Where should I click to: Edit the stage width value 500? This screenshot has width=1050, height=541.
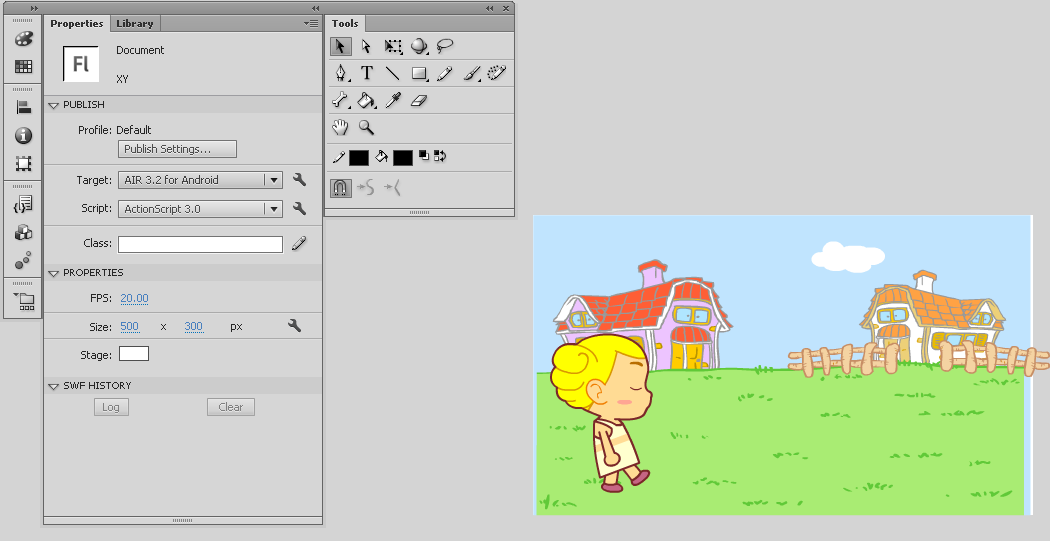(x=130, y=327)
